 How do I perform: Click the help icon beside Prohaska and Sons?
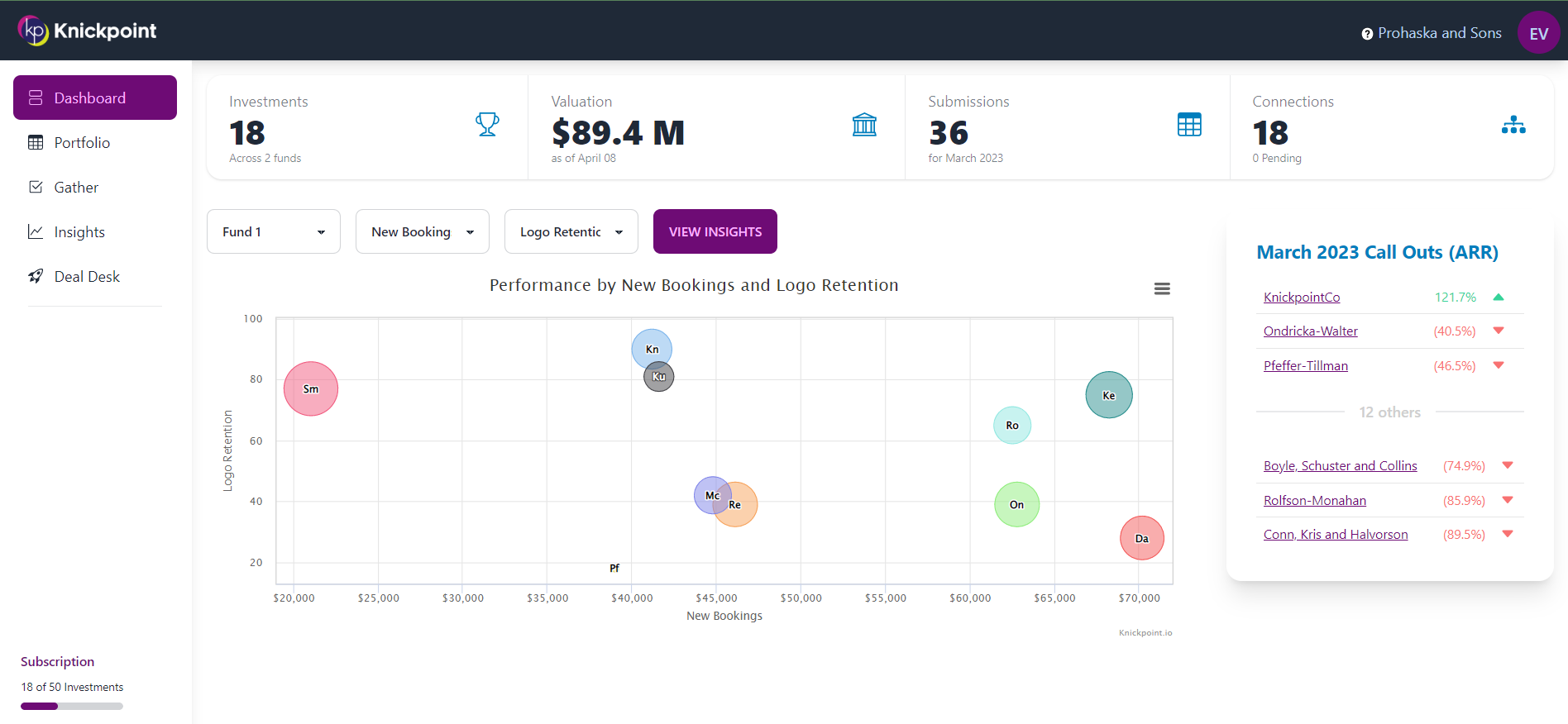pos(1367,34)
